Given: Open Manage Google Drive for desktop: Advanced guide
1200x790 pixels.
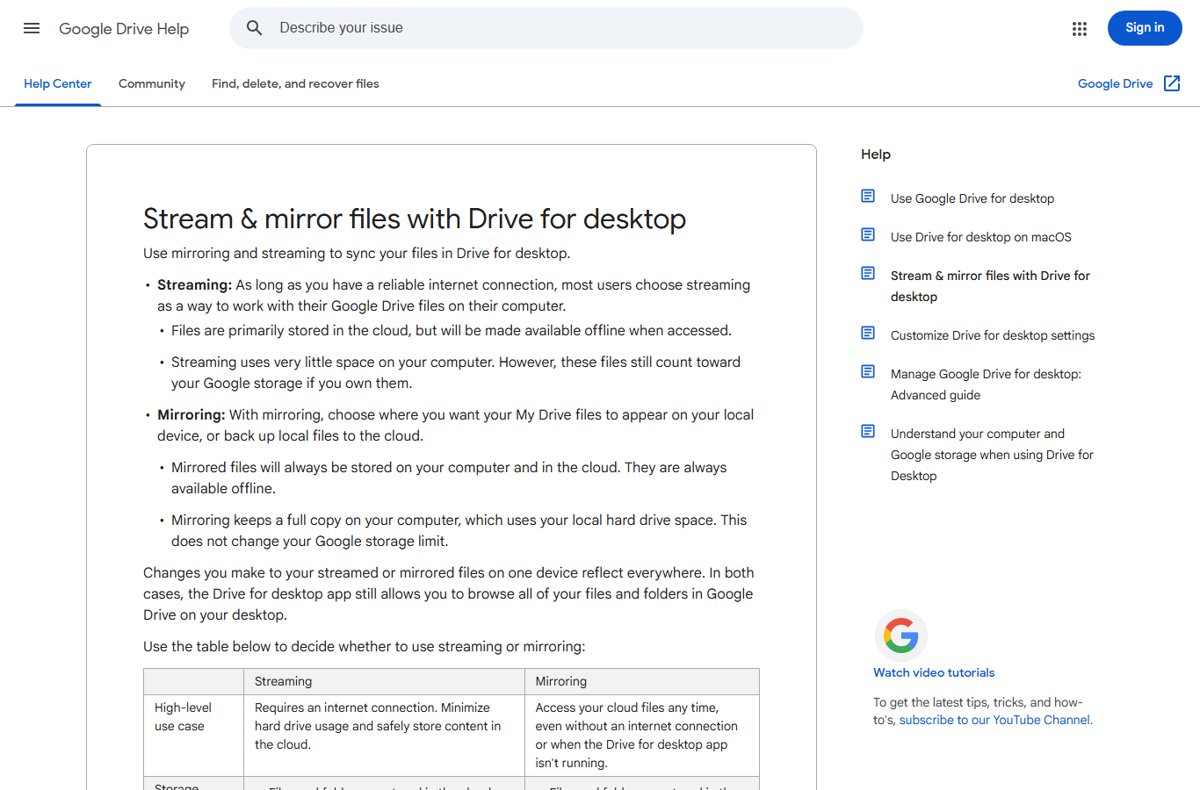Looking at the screenshot, I should pos(986,385).
